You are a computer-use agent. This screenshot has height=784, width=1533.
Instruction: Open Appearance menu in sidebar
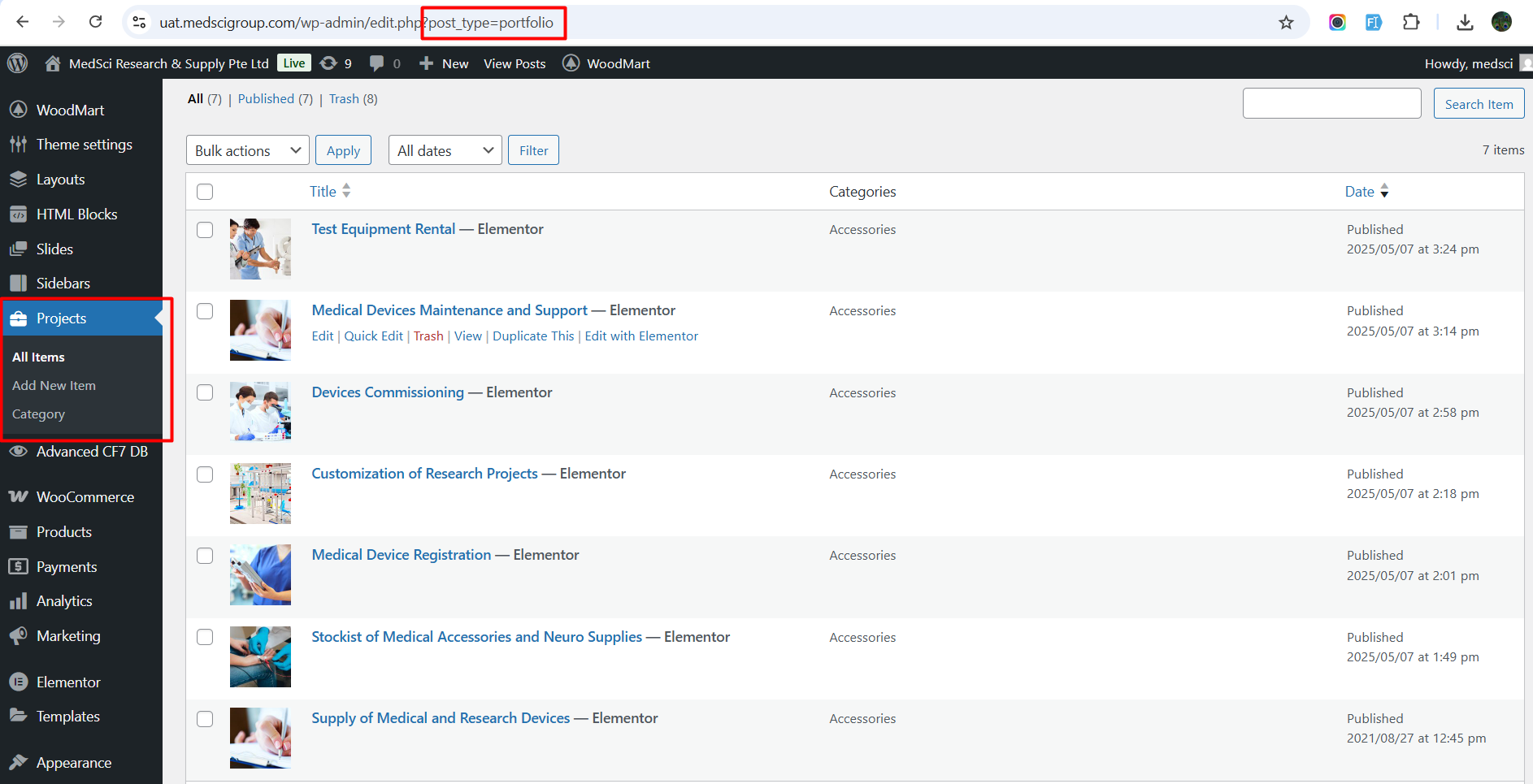tap(73, 762)
